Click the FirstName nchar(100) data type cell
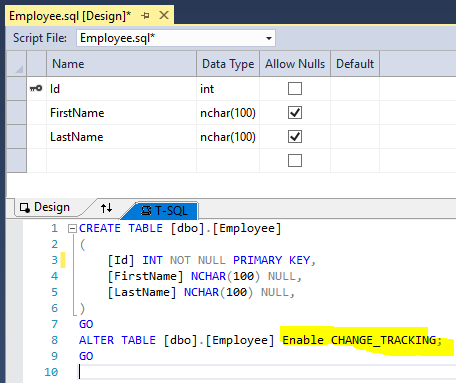The height and width of the screenshot is (383, 456). [228, 113]
